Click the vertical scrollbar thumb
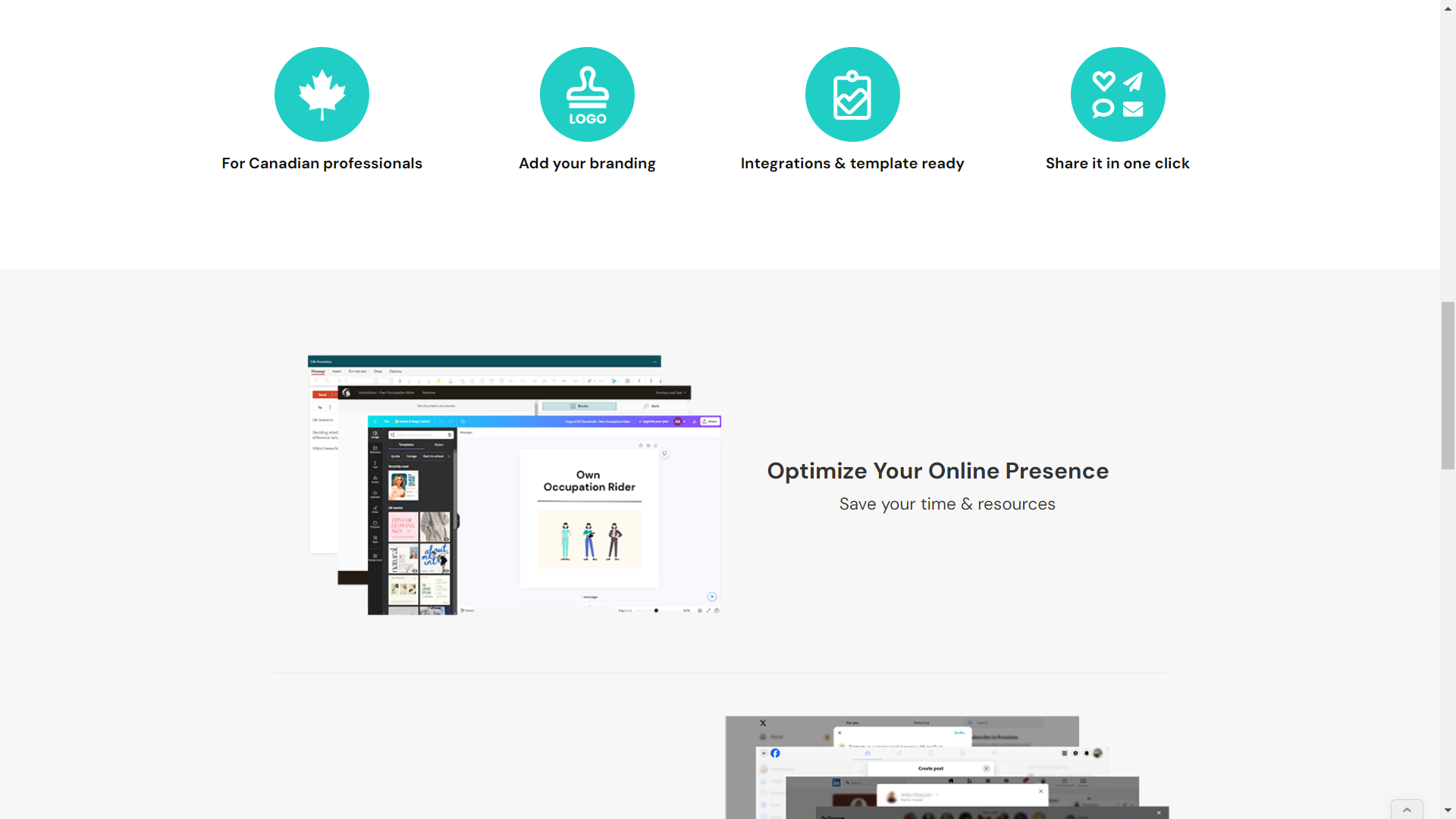The height and width of the screenshot is (819, 1456). 1448,385
